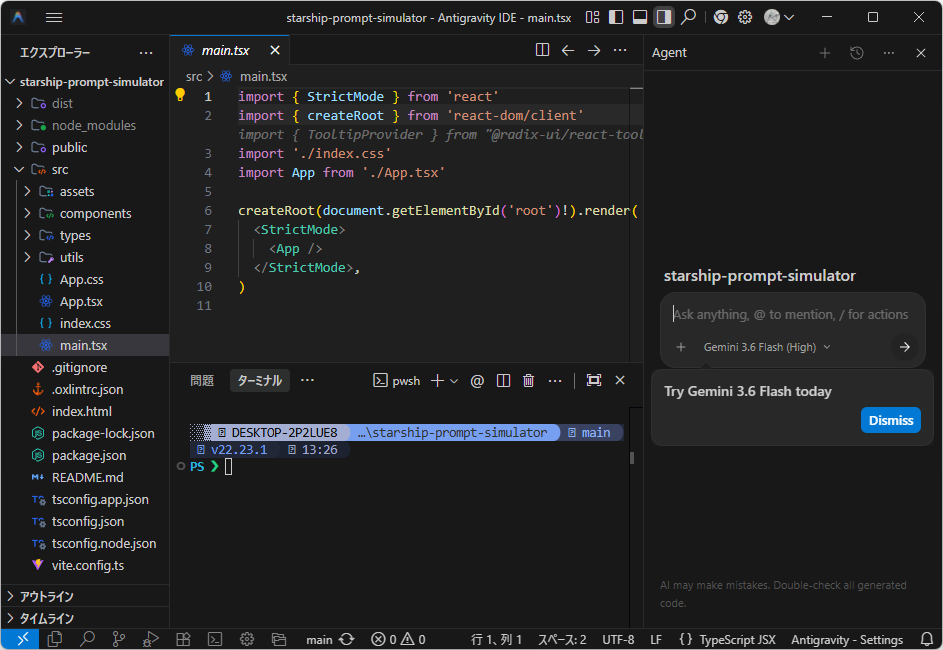
Task: Kill terminal with trash icon
Action: pos(529,381)
